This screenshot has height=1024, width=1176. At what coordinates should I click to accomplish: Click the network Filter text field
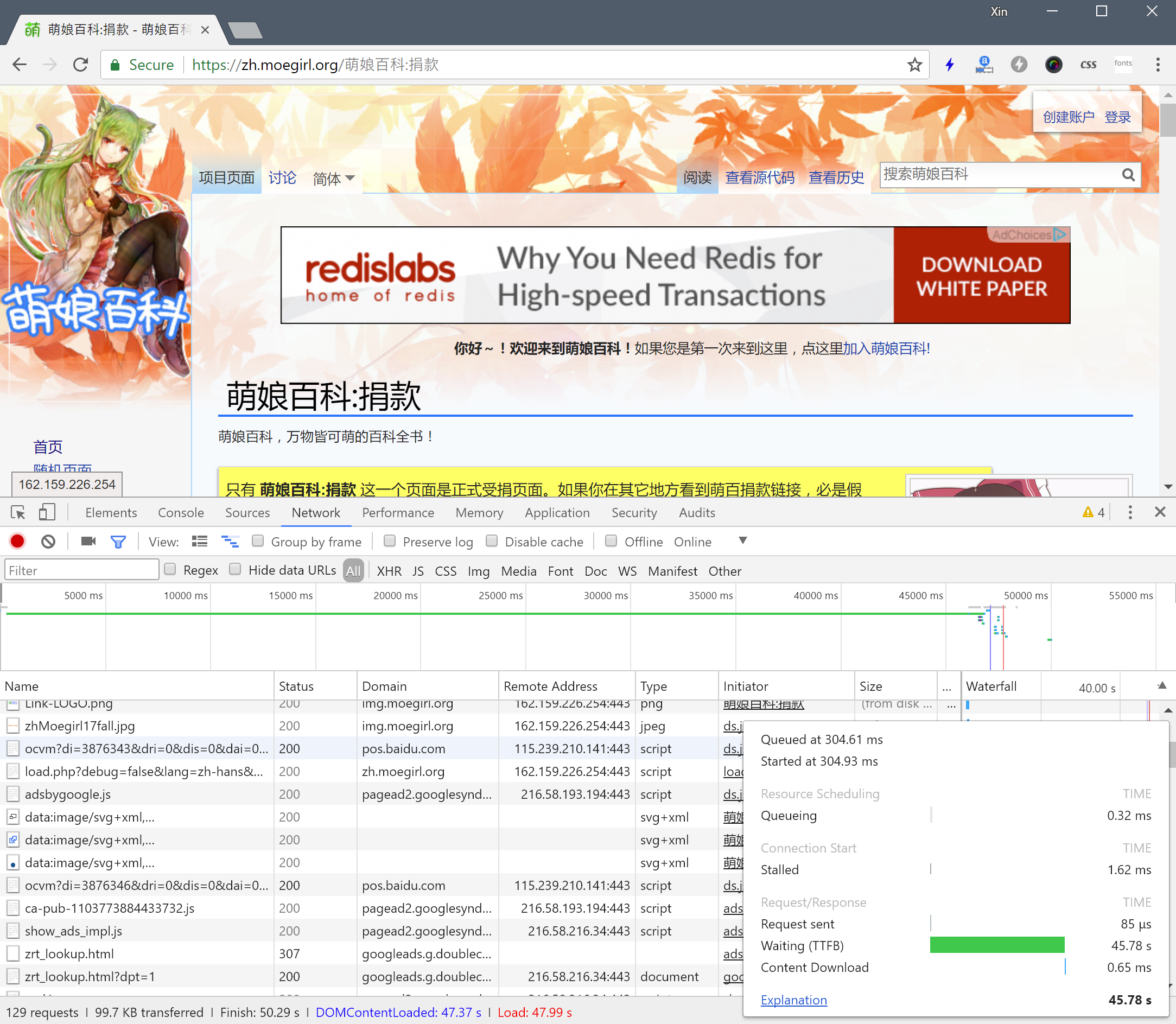coord(82,570)
